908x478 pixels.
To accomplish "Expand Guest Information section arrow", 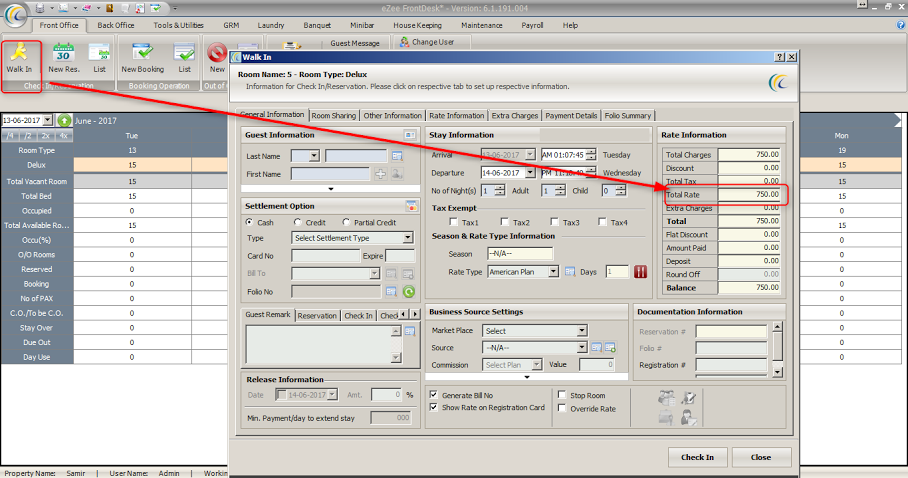I will (331, 189).
